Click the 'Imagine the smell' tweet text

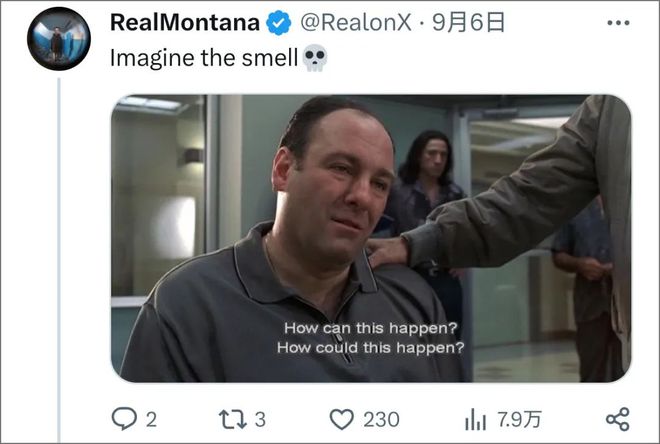click(204, 58)
